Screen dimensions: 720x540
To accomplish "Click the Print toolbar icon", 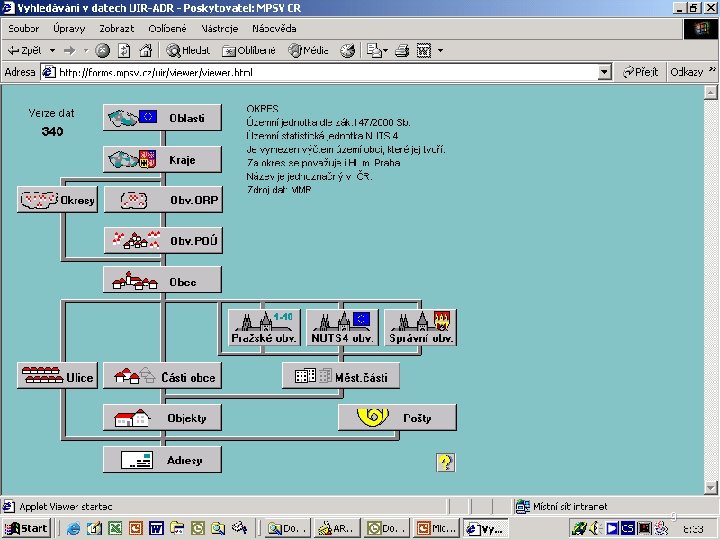I will 402,51.
